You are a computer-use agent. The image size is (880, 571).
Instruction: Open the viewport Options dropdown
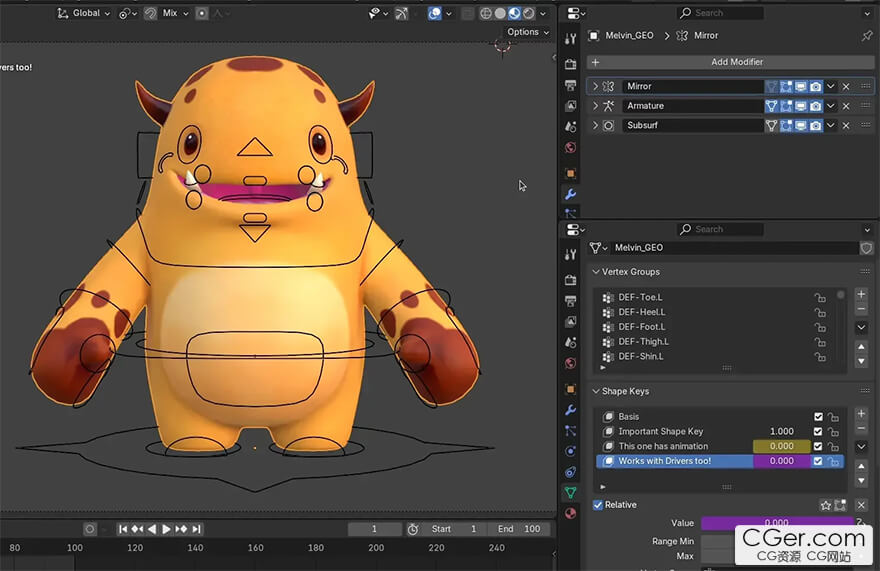pos(528,32)
